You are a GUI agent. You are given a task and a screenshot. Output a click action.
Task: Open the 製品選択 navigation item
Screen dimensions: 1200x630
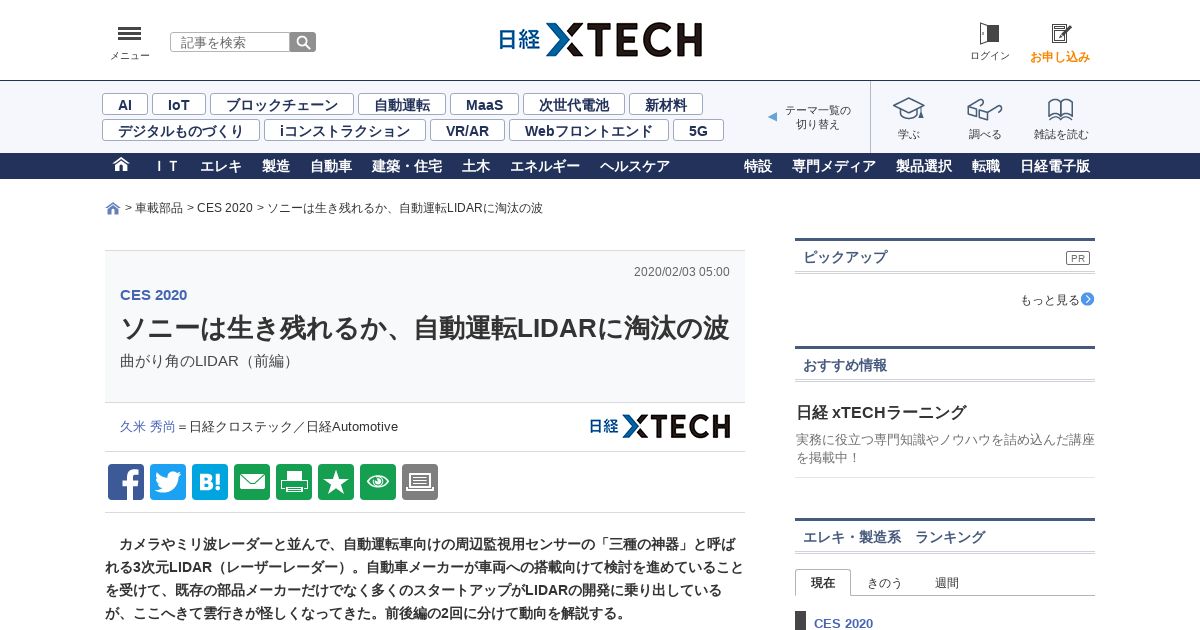[924, 166]
